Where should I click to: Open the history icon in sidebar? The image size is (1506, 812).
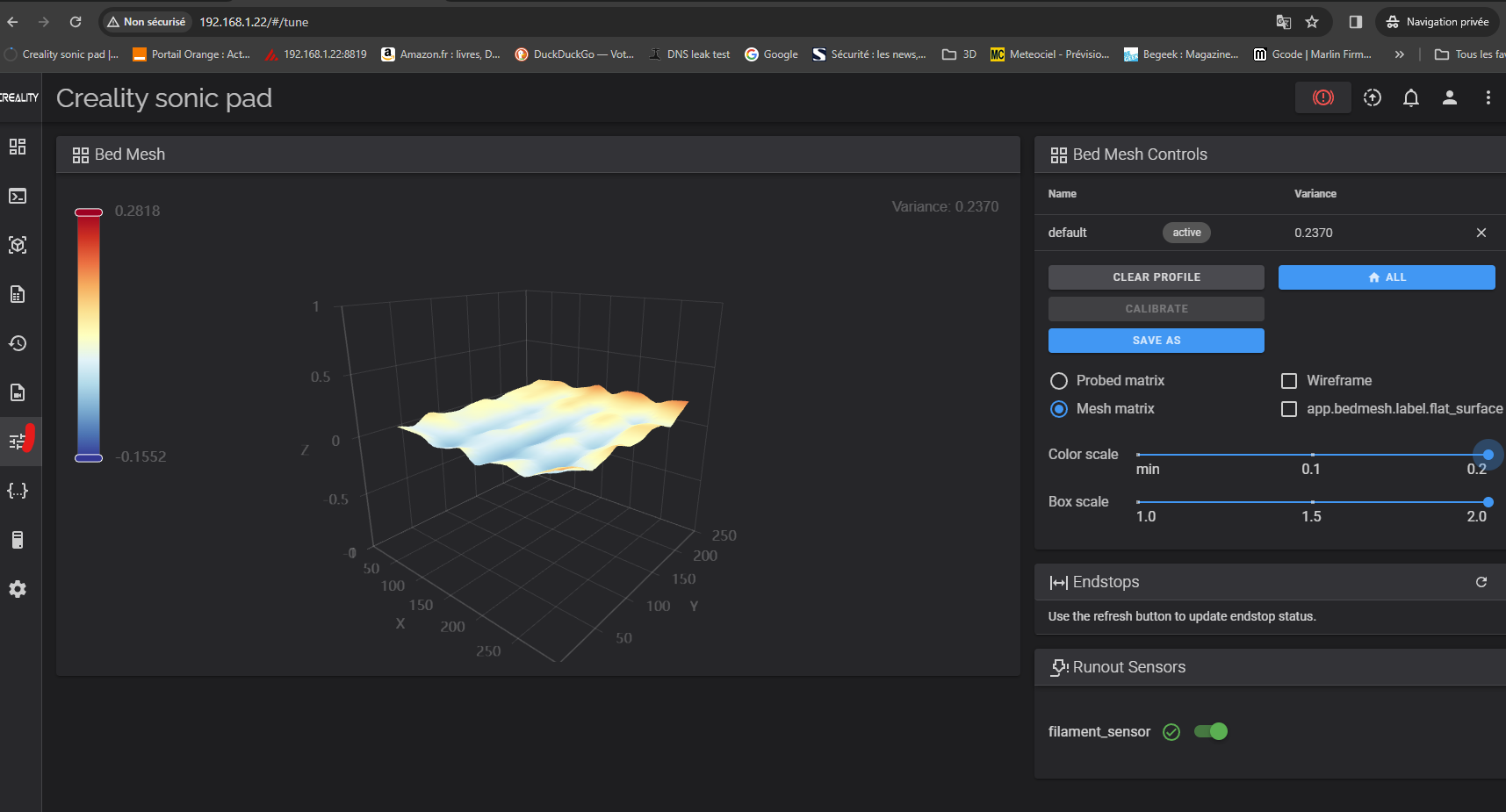[18, 343]
